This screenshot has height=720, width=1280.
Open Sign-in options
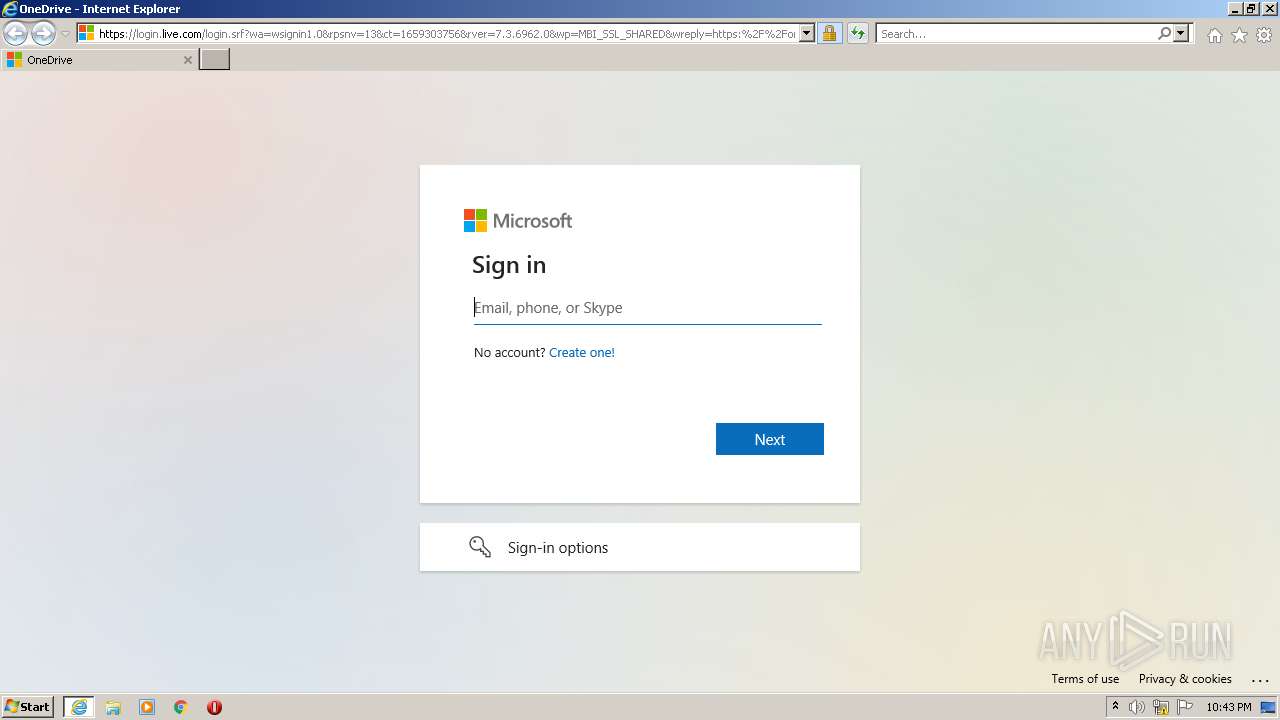[640, 547]
